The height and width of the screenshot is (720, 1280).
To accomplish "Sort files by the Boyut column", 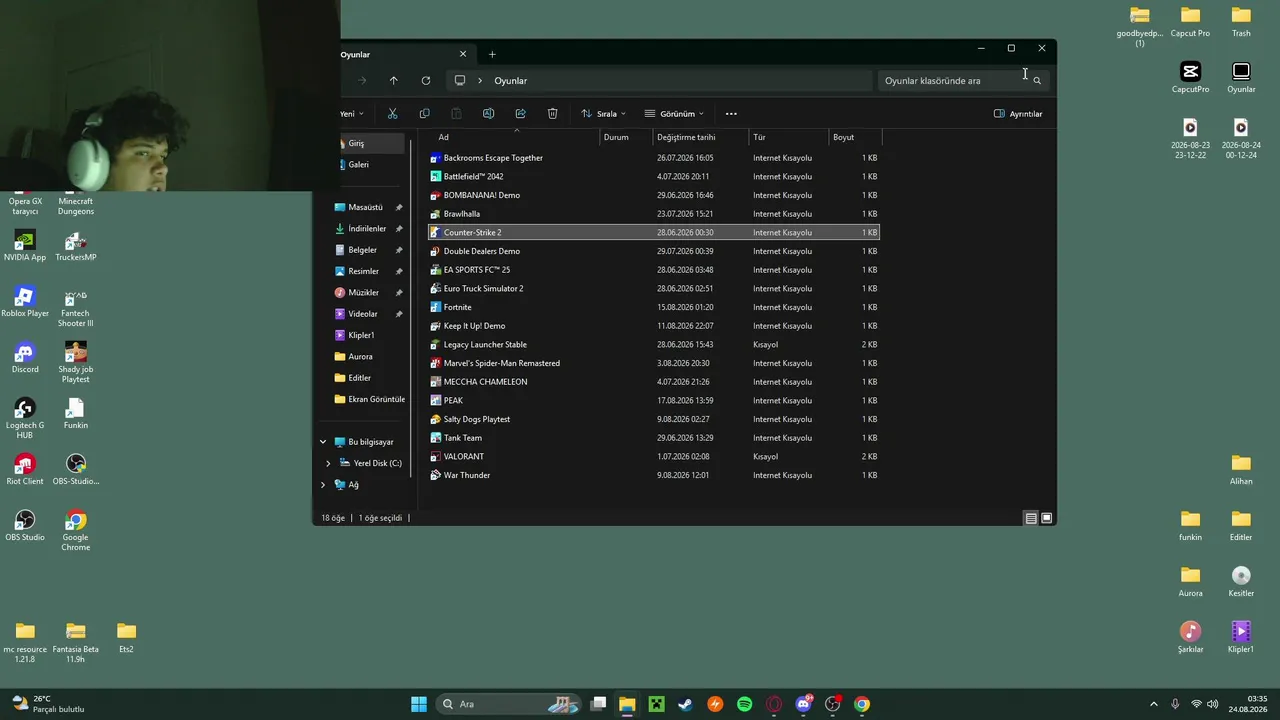I will pyautogui.click(x=855, y=137).
